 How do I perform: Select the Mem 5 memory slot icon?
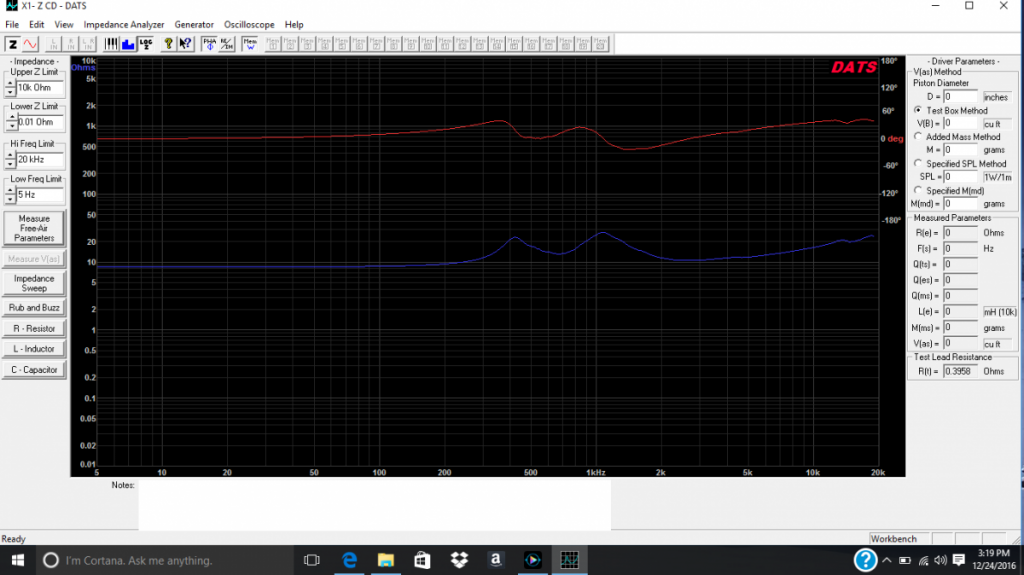[x=342, y=44]
